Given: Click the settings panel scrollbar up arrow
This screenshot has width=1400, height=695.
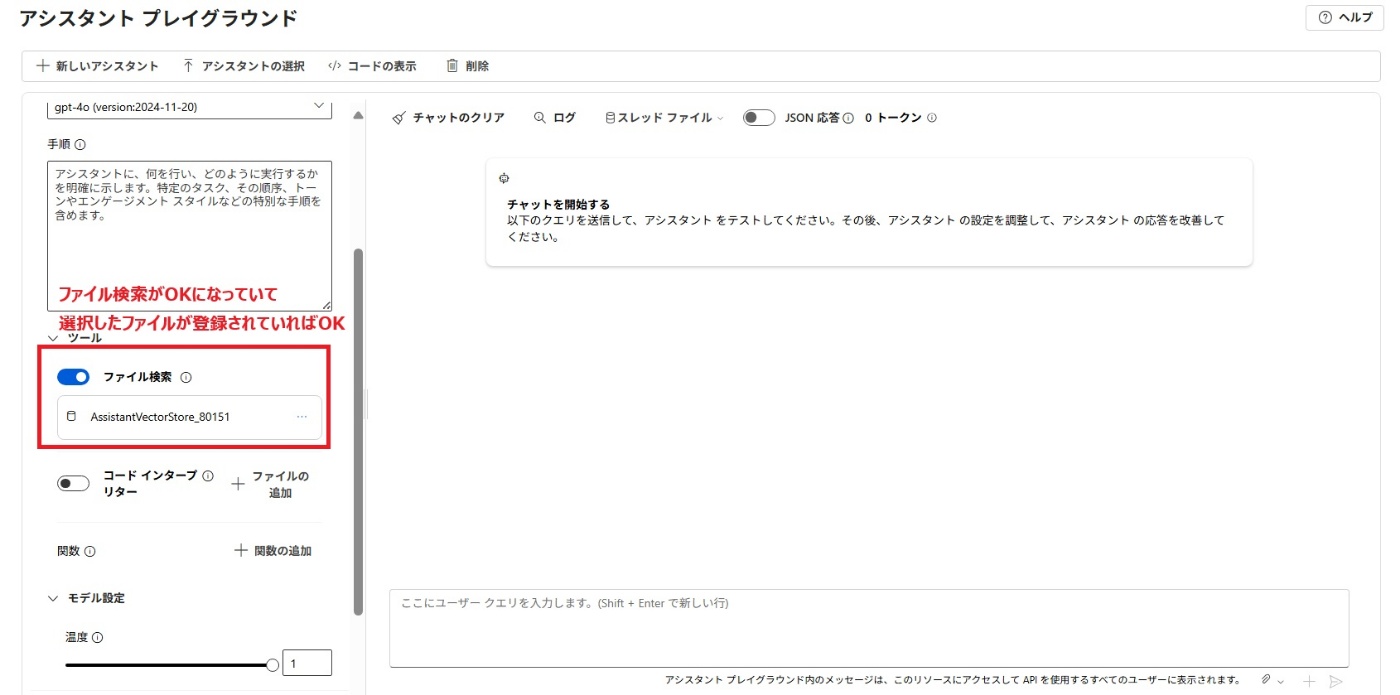Looking at the screenshot, I should pyautogui.click(x=359, y=115).
